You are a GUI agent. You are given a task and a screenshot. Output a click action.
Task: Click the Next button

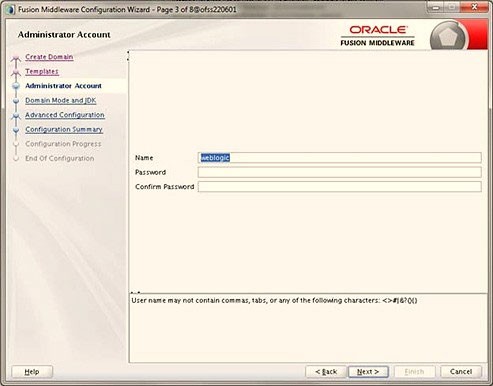click(368, 372)
